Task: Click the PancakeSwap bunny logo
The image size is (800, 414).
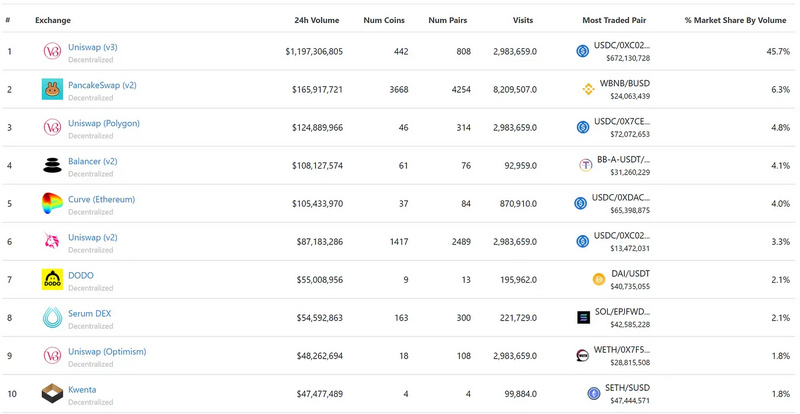Action: 52,90
